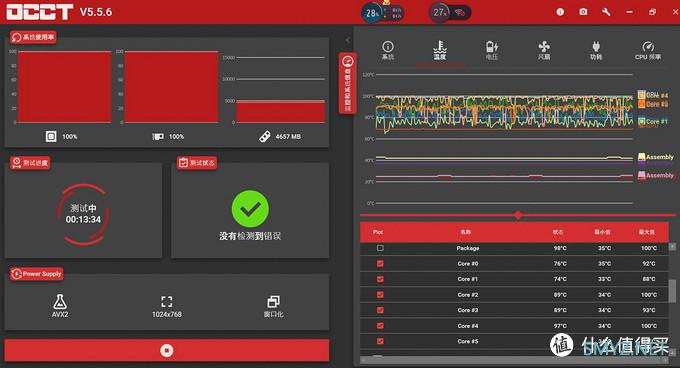Viewport: 680px width, 368px height.
Task: Click the Core #0 row name
Action: pyautogui.click(x=468, y=264)
